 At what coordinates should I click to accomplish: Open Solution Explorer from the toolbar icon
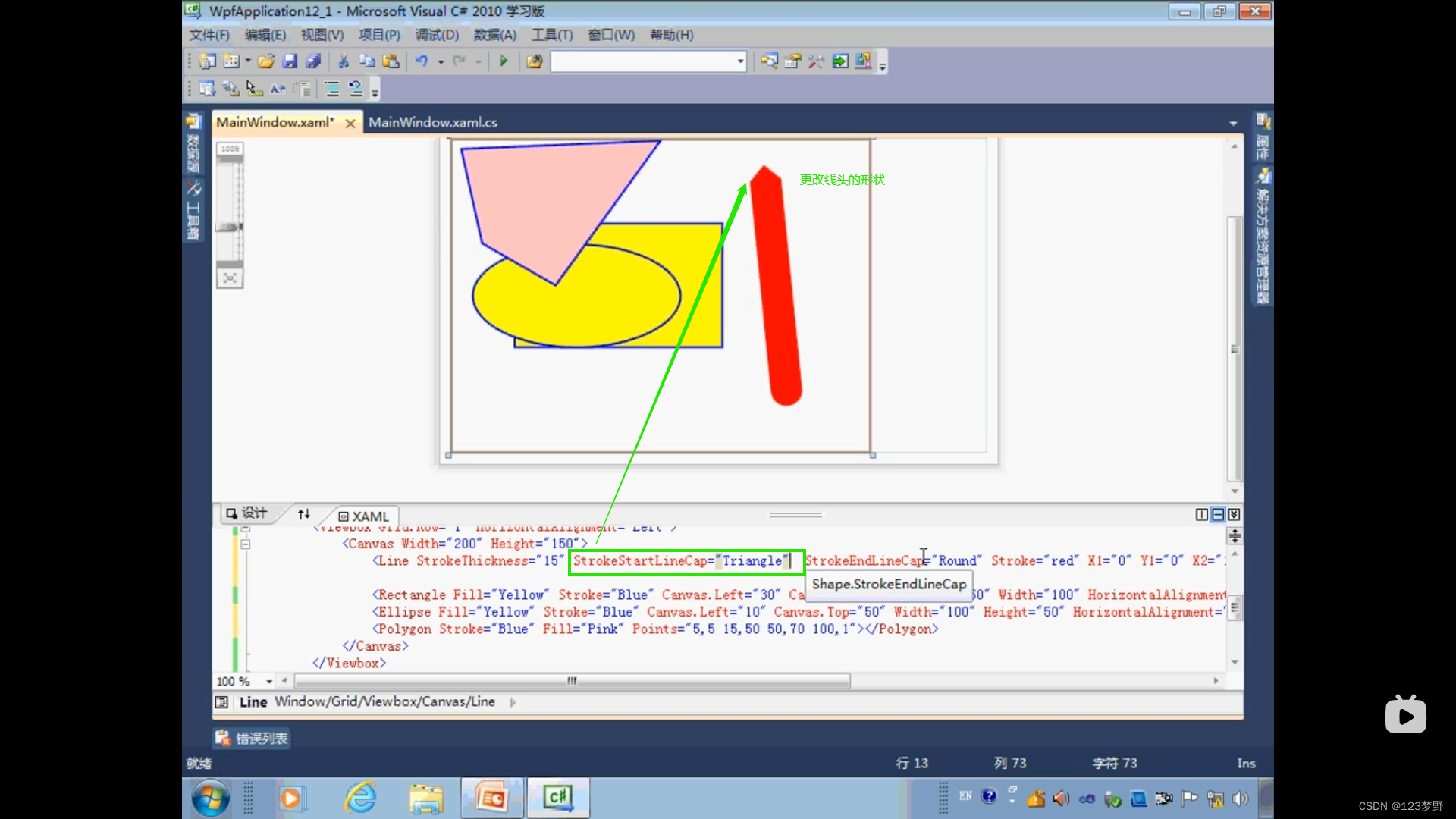769,61
